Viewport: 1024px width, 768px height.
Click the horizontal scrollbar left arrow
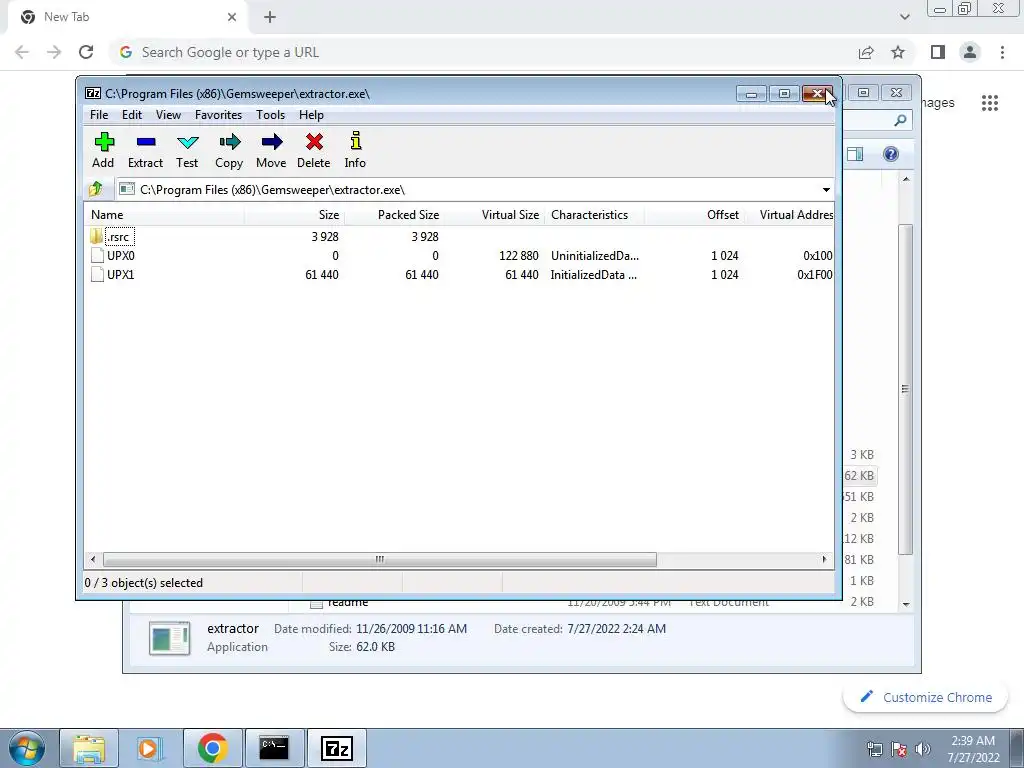point(93,560)
